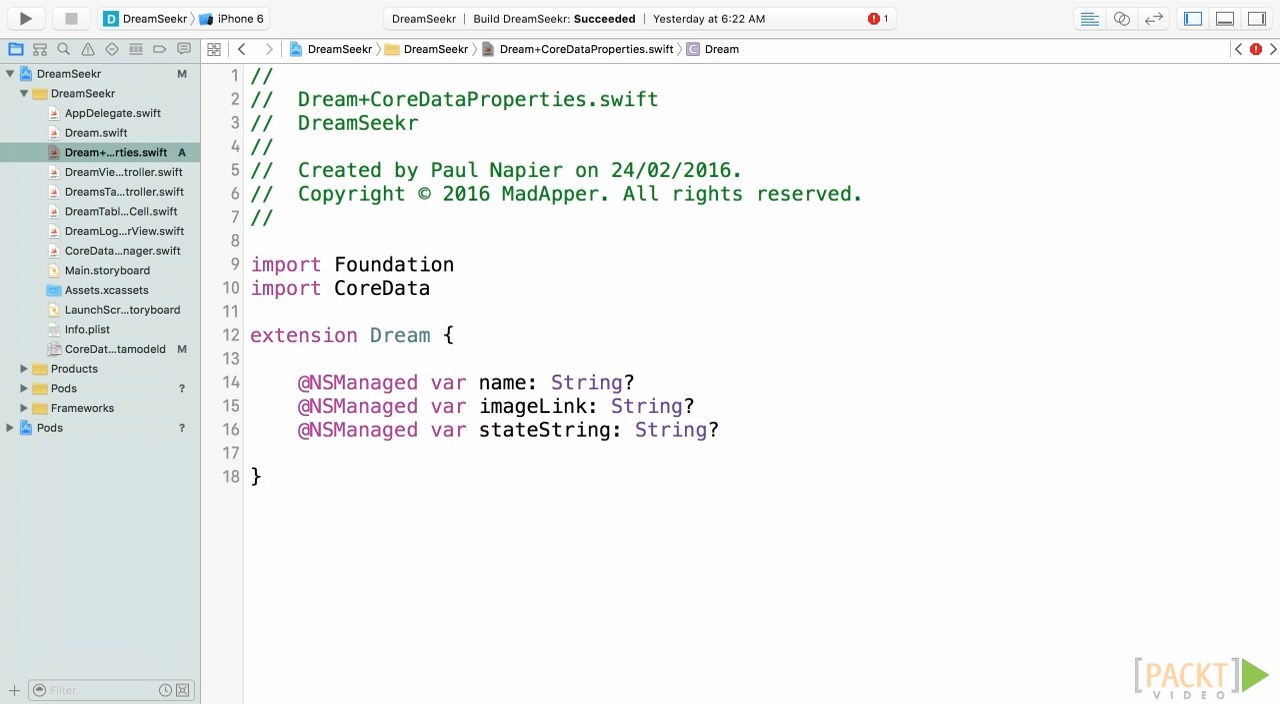Viewport: 1280px width, 704px height.
Task: Click line 16 stateString property
Action: click(x=508, y=430)
